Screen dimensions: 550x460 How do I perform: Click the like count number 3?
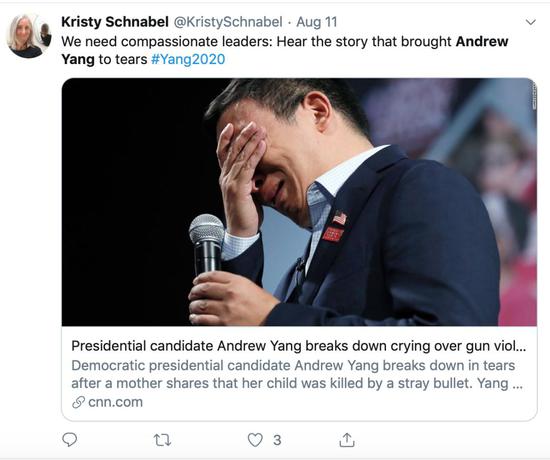tap(277, 440)
